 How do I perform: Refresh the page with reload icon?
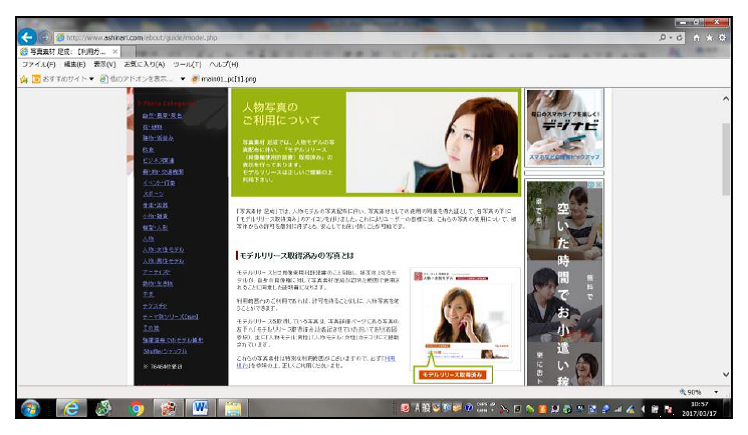pos(679,37)
